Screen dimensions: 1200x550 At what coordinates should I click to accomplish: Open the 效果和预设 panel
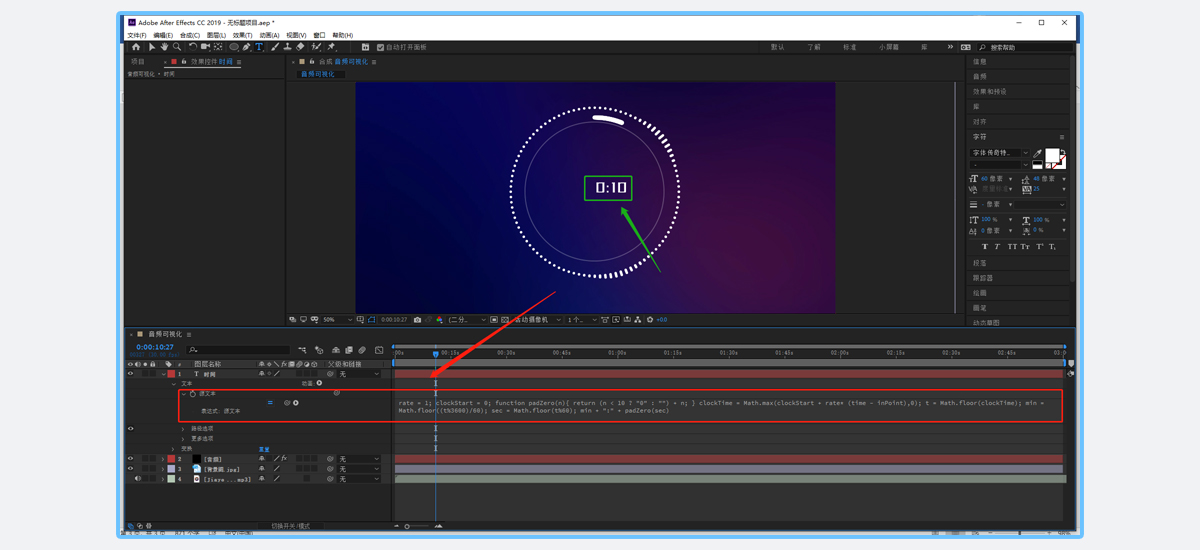(989, 92)
